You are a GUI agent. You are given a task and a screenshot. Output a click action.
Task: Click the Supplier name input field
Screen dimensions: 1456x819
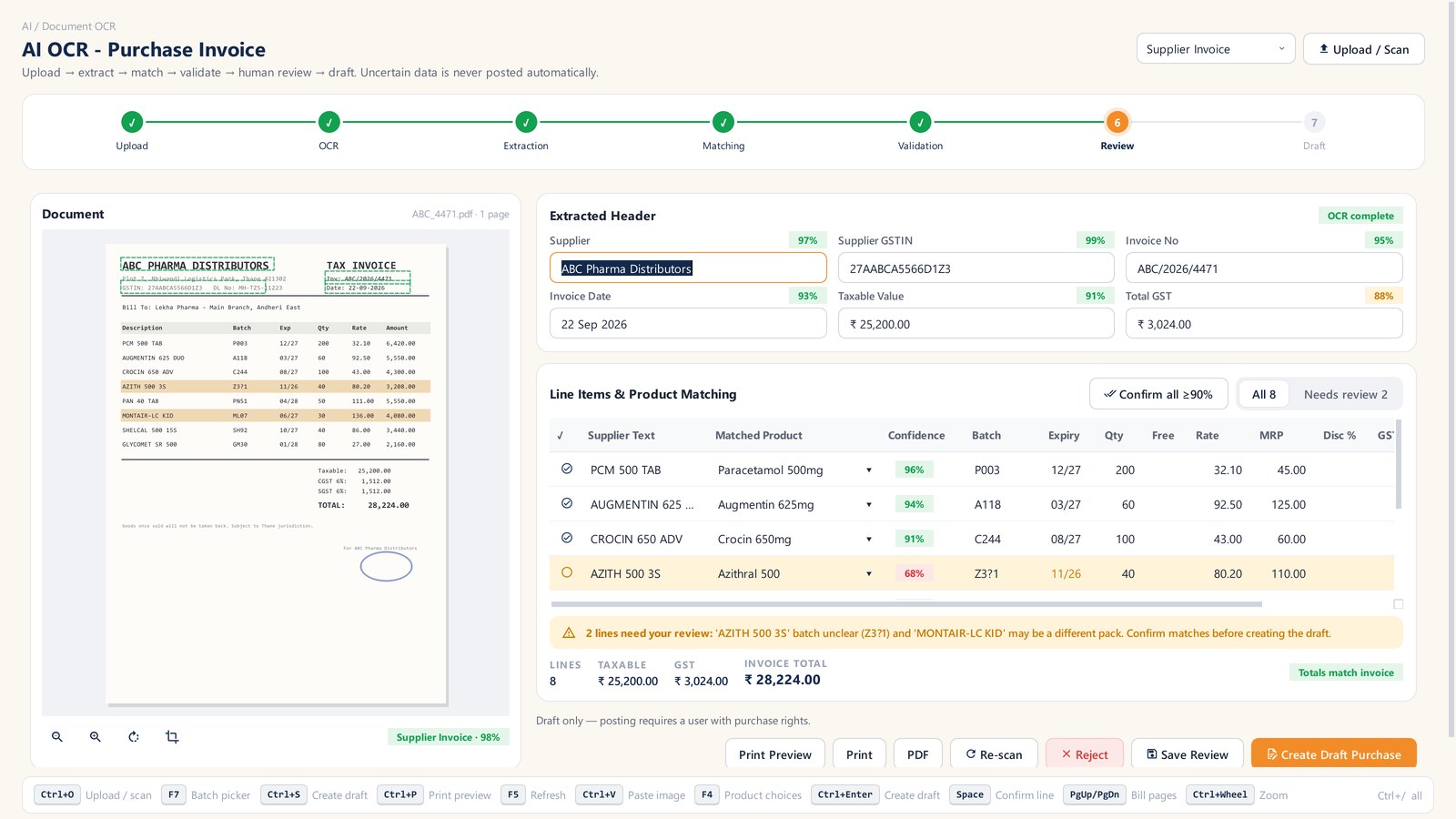point(688,268)
